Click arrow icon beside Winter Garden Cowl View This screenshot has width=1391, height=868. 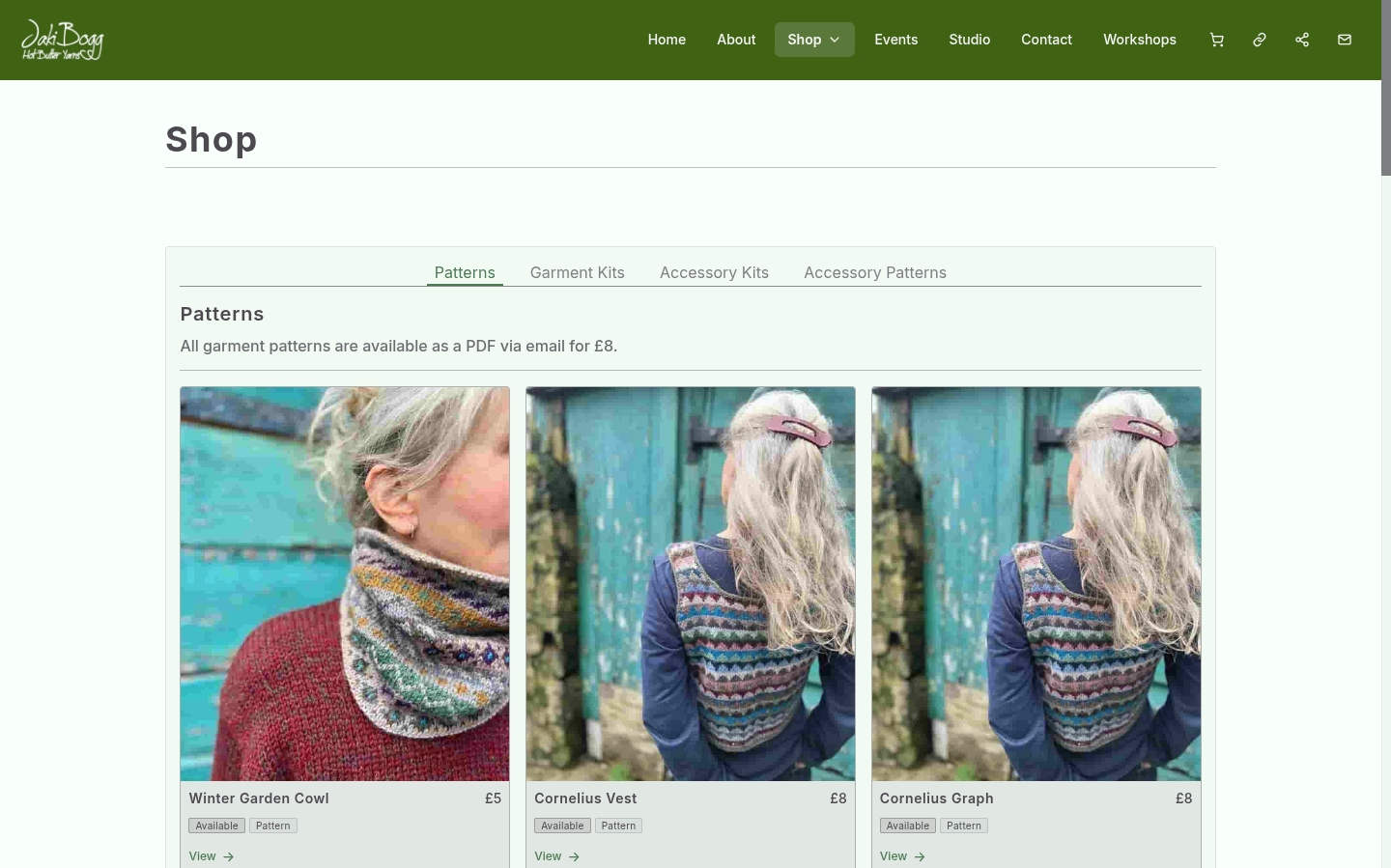pos(228,856)
